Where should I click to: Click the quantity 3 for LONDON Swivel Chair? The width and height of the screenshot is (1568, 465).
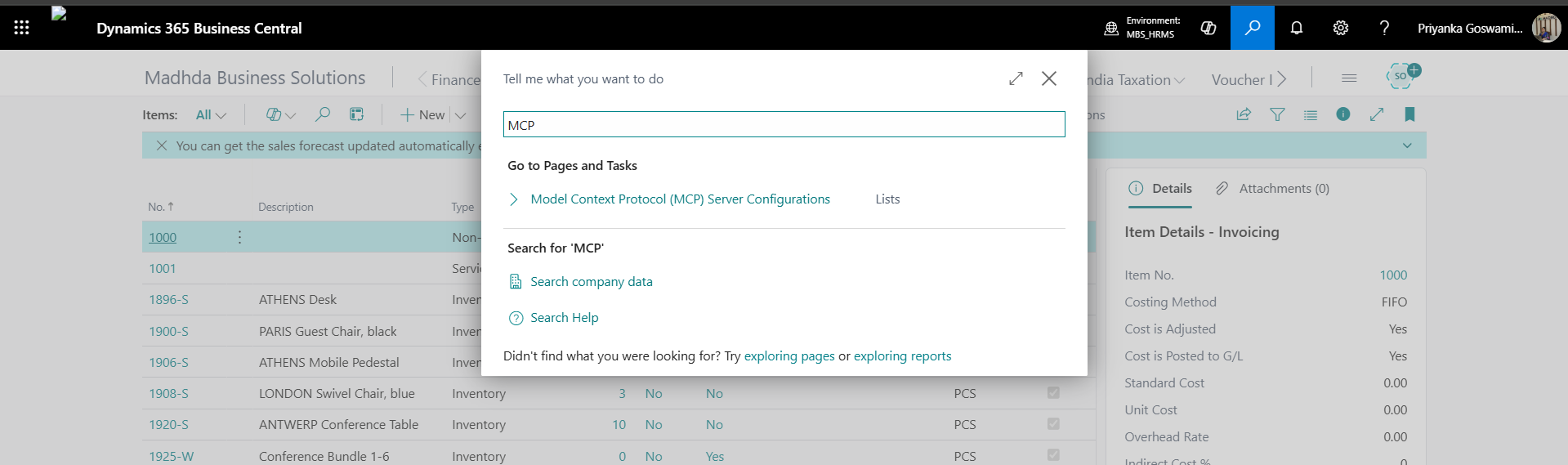pyautogui.click(x=623, y=394)
